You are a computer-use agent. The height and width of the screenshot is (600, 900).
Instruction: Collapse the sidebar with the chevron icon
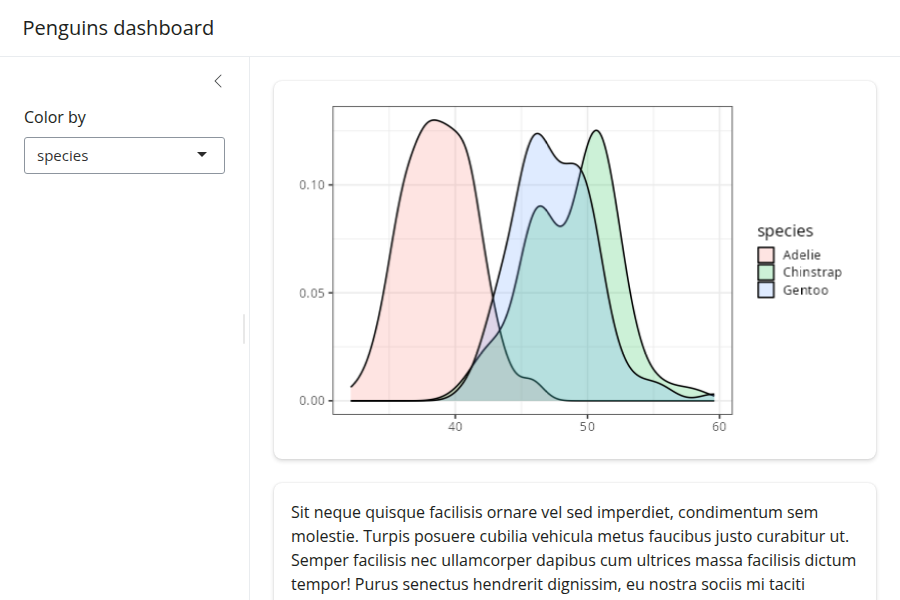218,81
